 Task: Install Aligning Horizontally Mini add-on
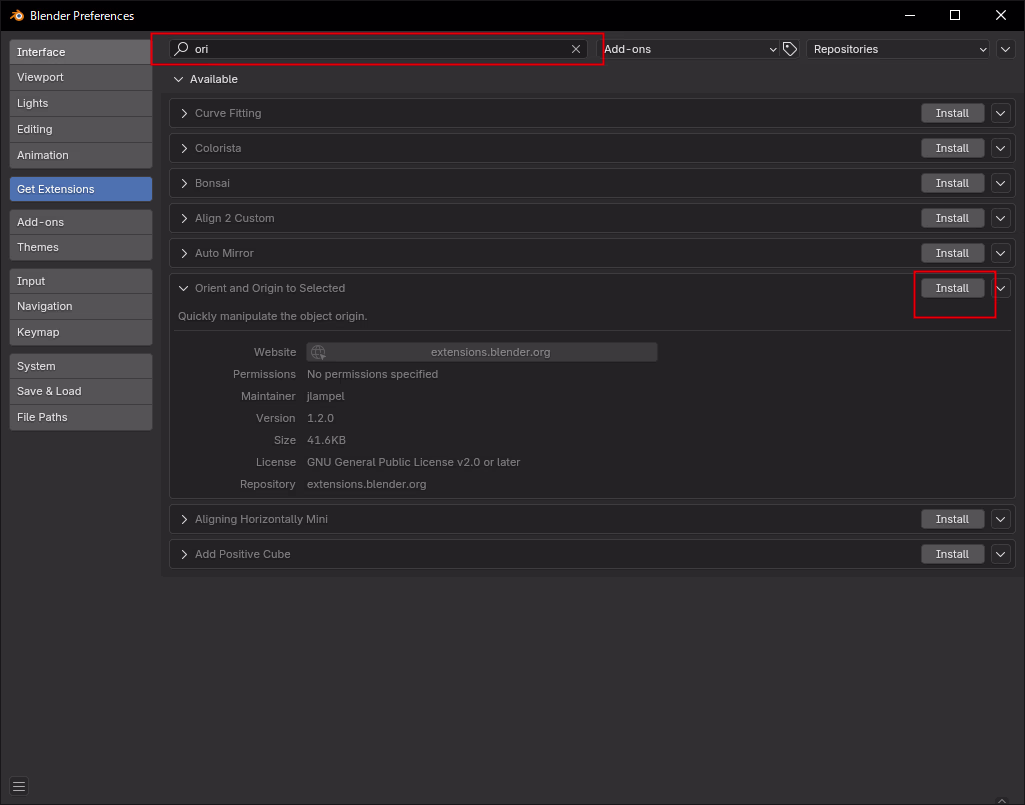952,519
